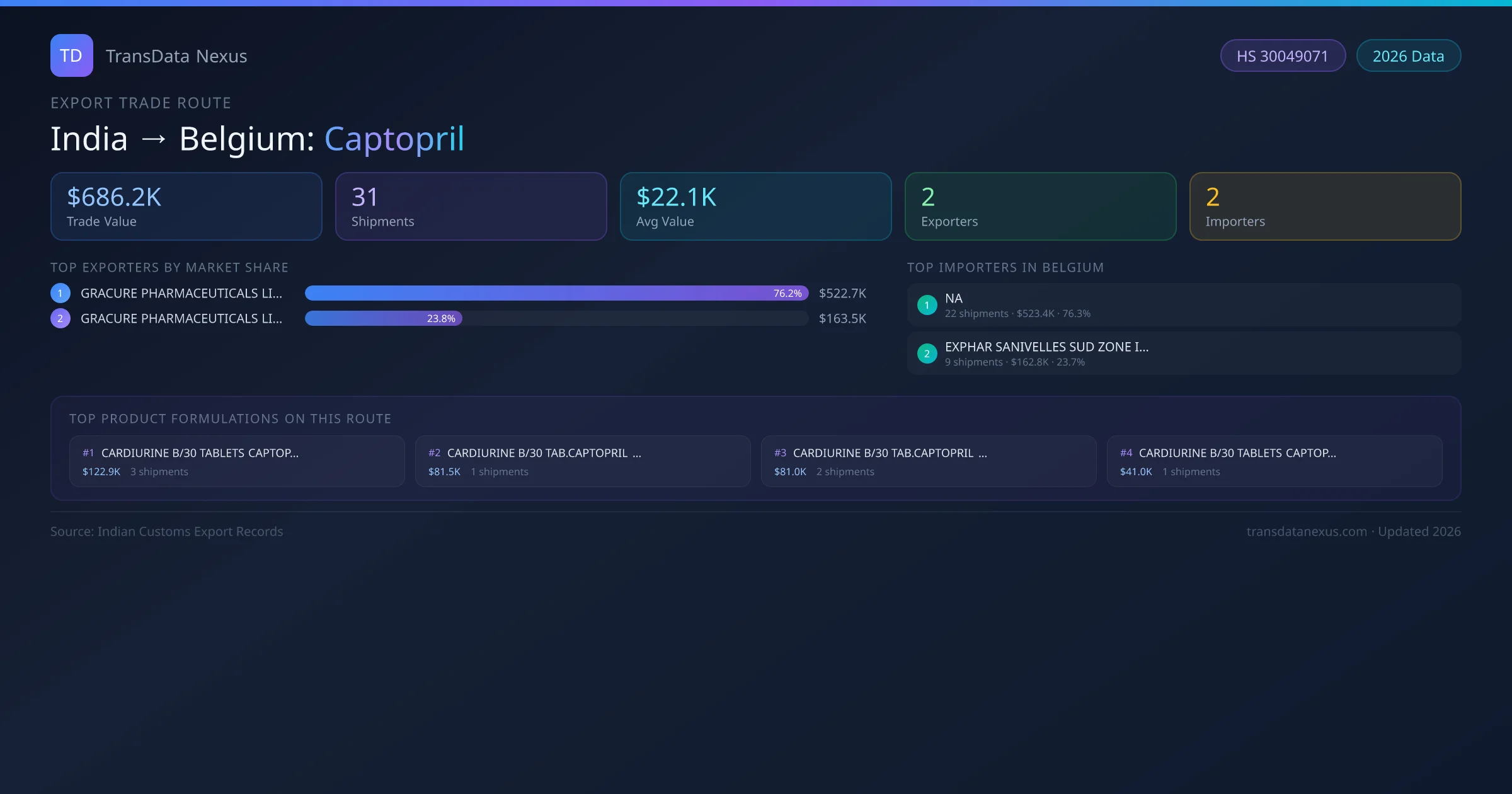Open the $686.2K Trade Value card
Image resolution: width=1512 pixels, height=794 pixels.
tap(186, 206)
